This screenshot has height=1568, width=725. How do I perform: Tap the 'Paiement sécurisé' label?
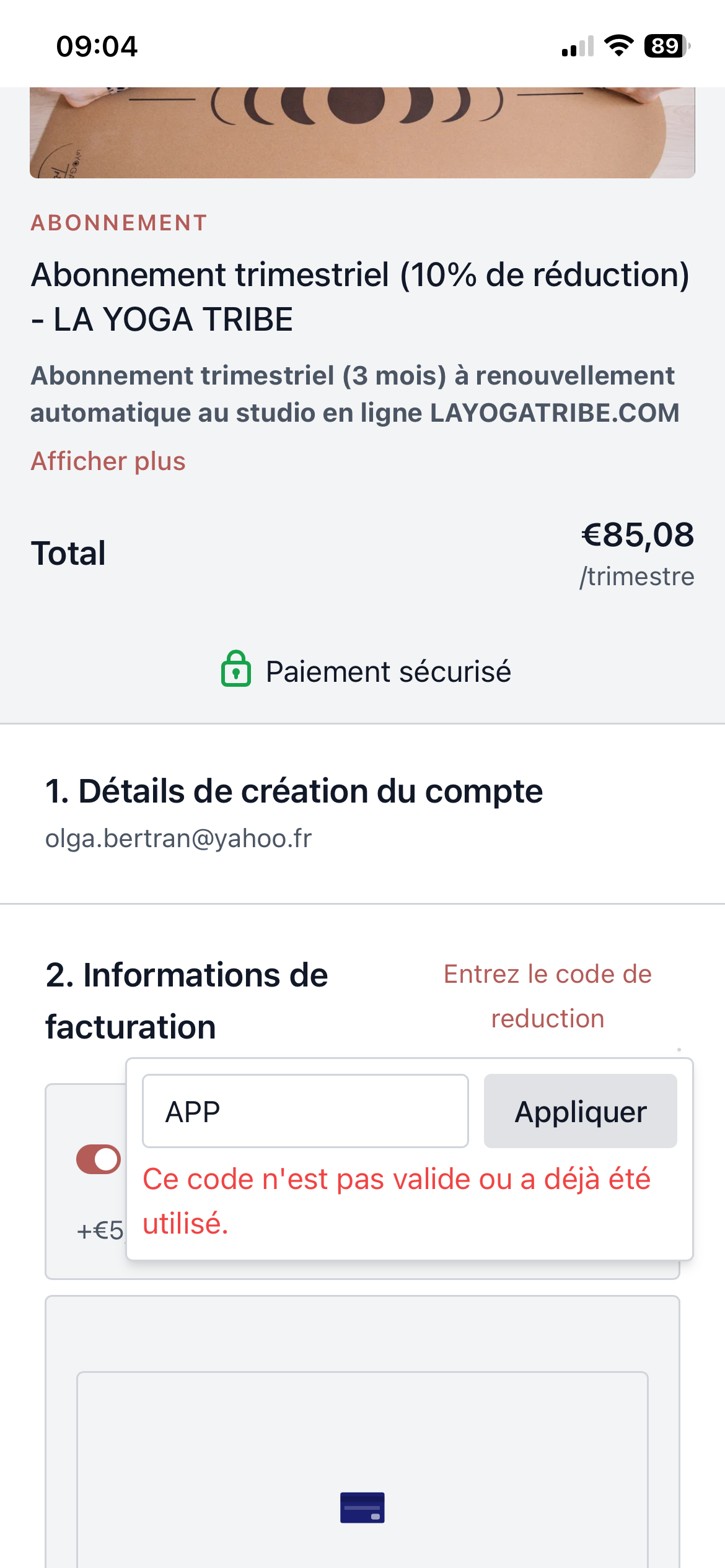coord(388,672)
